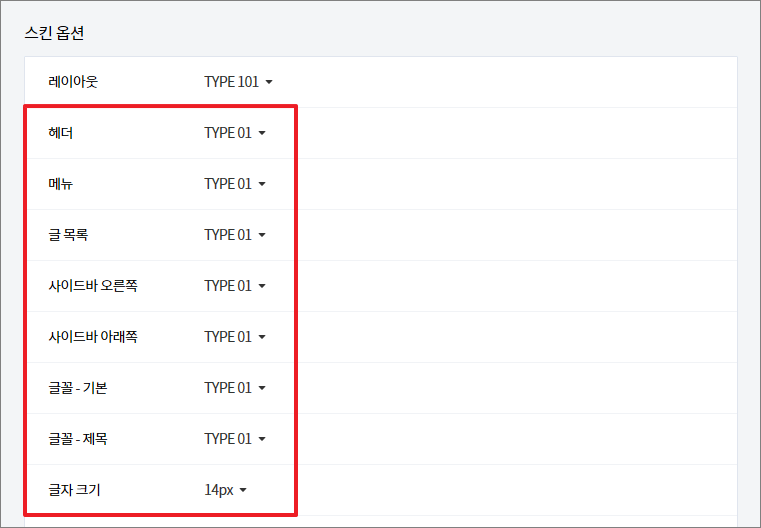This screenshot has width=761, height=528.
Task: Open the 메뉴 TYPE 01 dropdown
Action: (235, 184)
